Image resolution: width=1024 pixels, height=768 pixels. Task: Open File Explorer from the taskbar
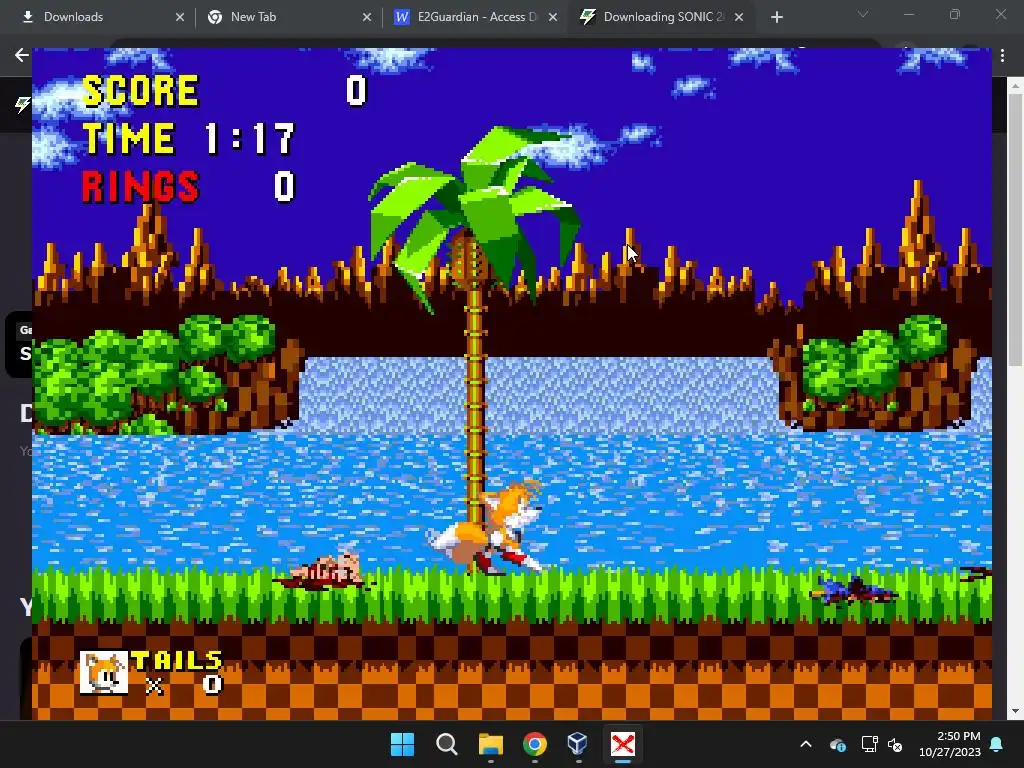(490, 744)
